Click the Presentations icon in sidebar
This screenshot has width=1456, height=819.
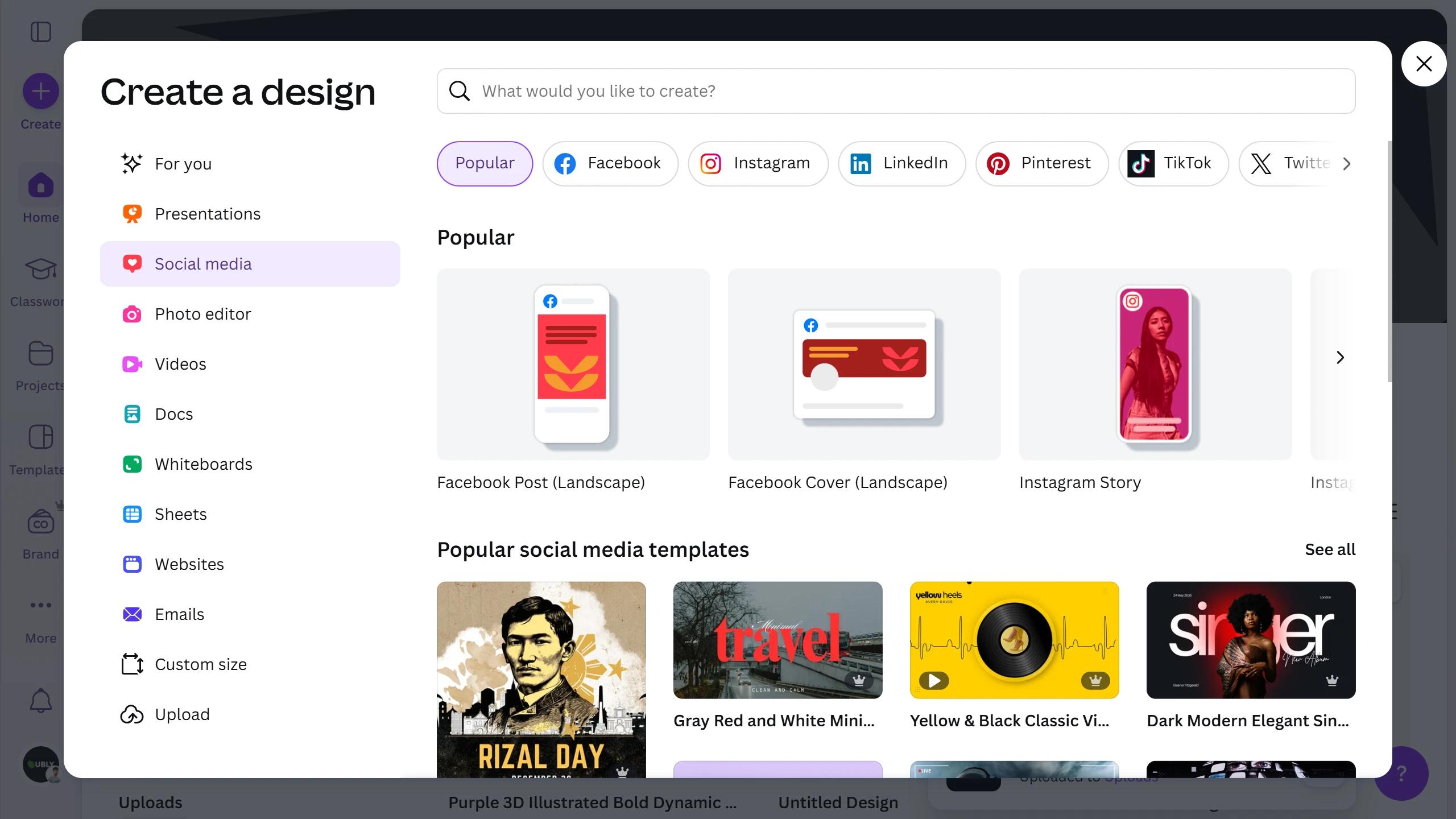pyautogui.click(x=132, y=214)
